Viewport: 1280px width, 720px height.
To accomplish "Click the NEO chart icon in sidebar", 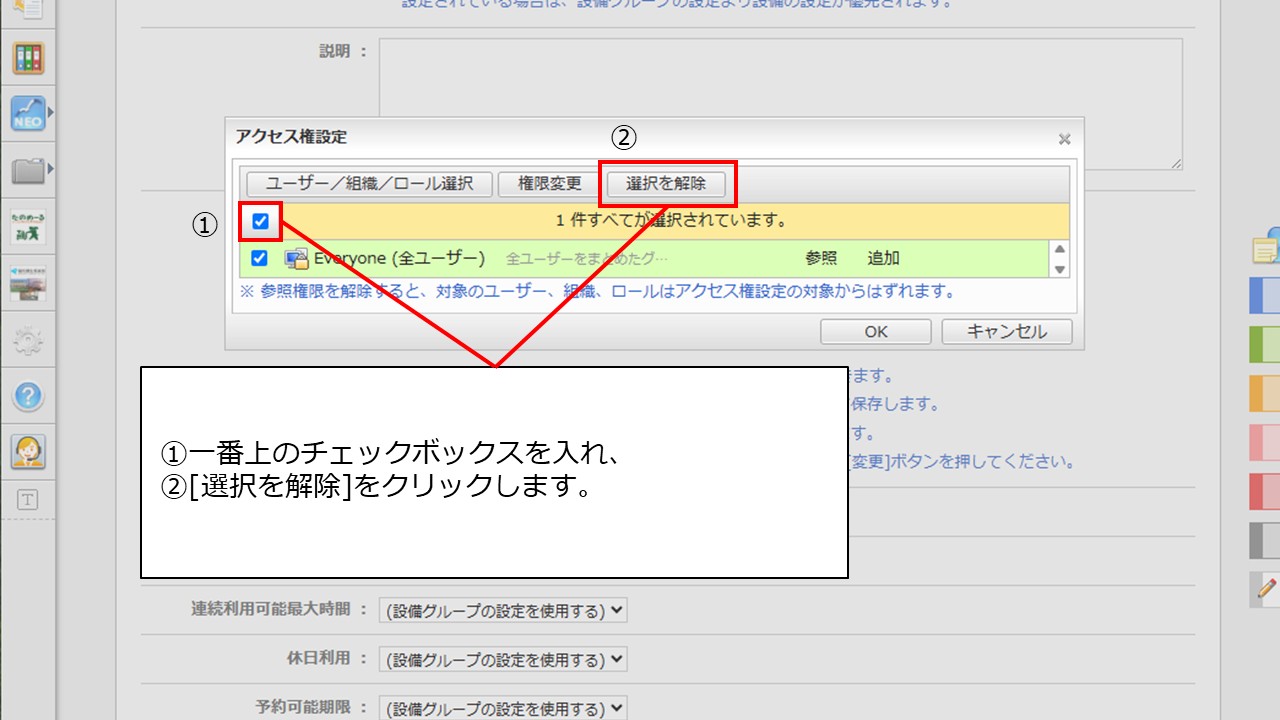I will click(x=28, y=113).
